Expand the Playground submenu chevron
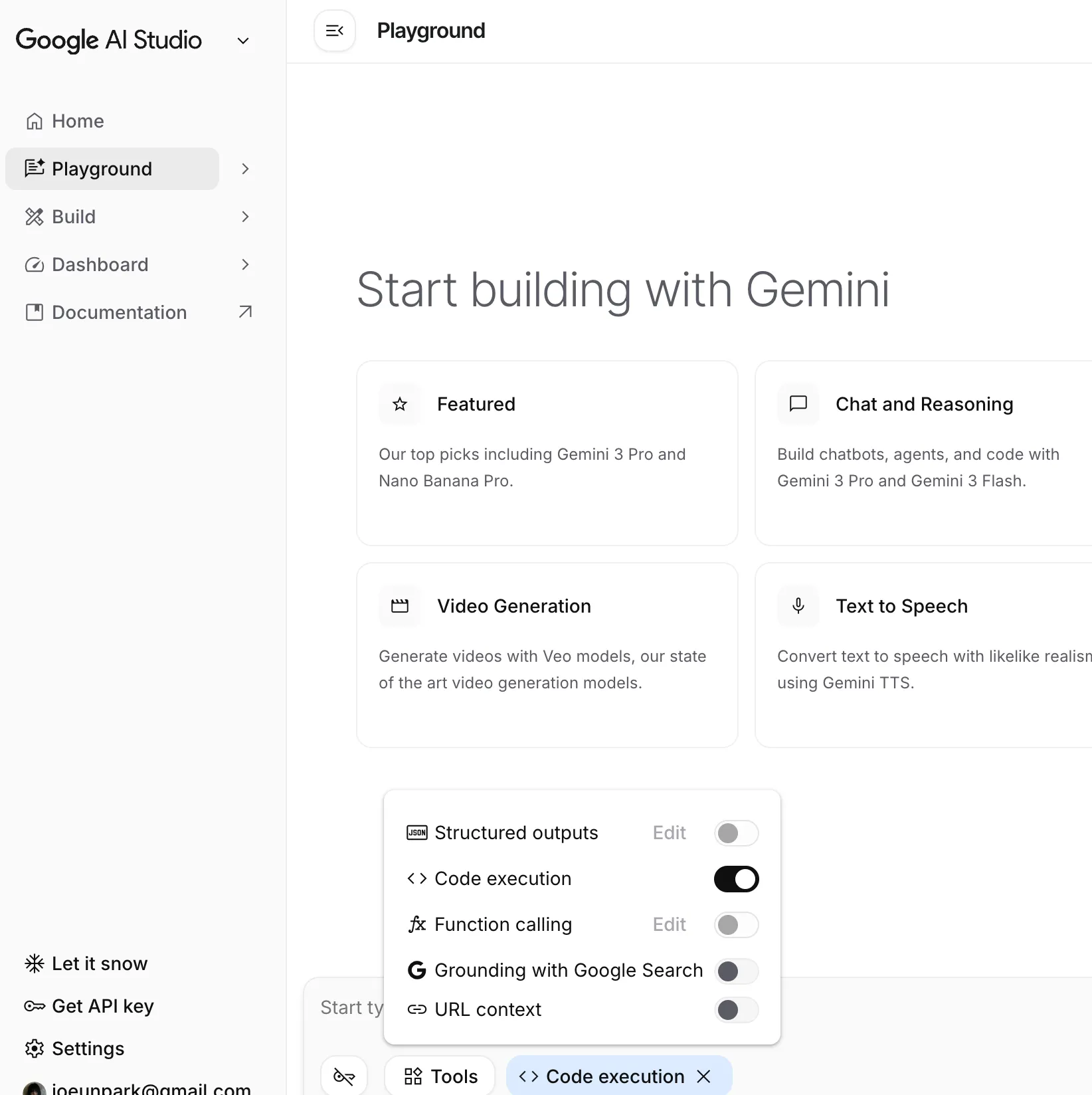This screenshot has height=1095, width=1092. [245, 169]
